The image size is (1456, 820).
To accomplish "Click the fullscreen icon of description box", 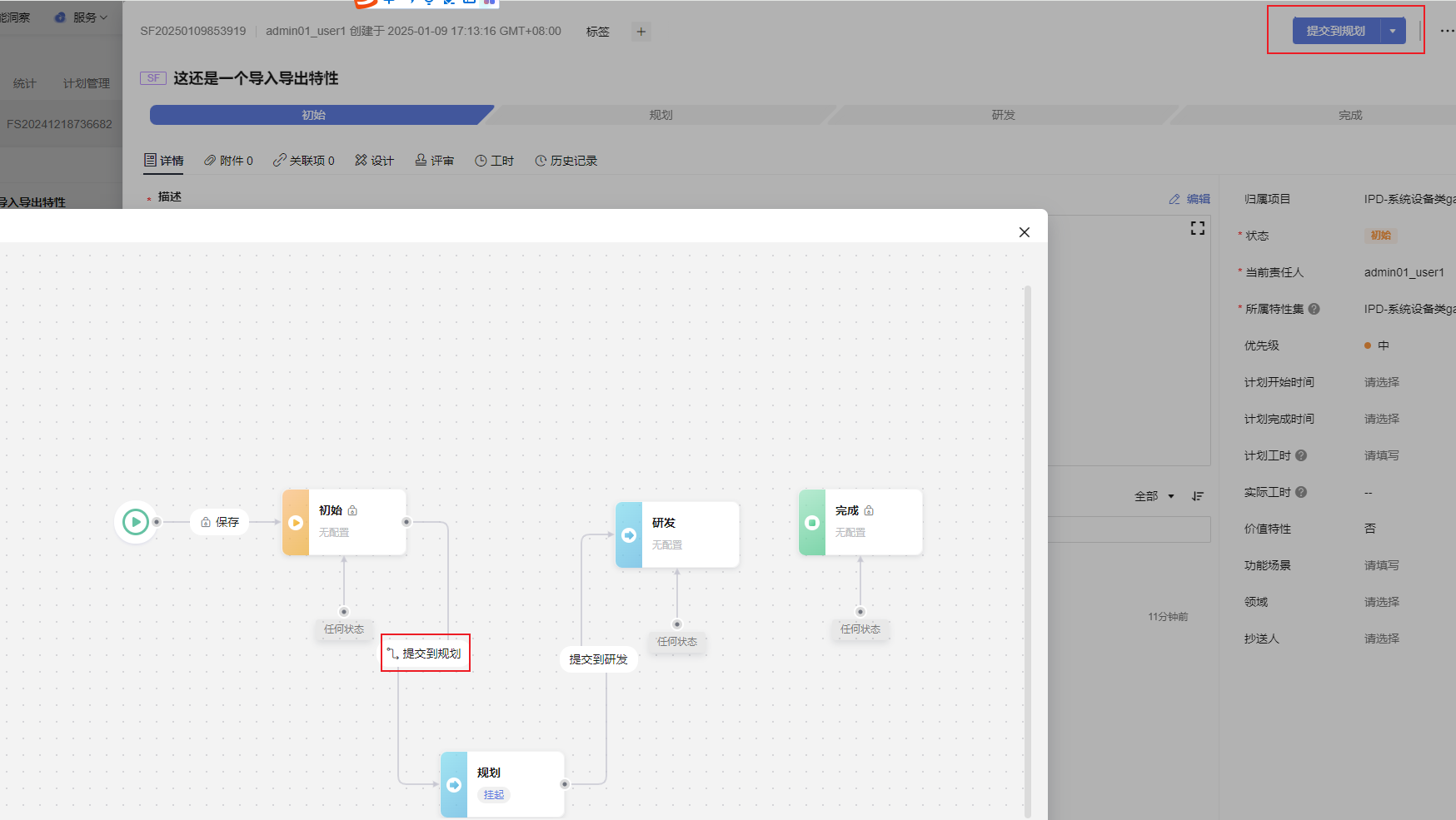I will click(1198, 228).
